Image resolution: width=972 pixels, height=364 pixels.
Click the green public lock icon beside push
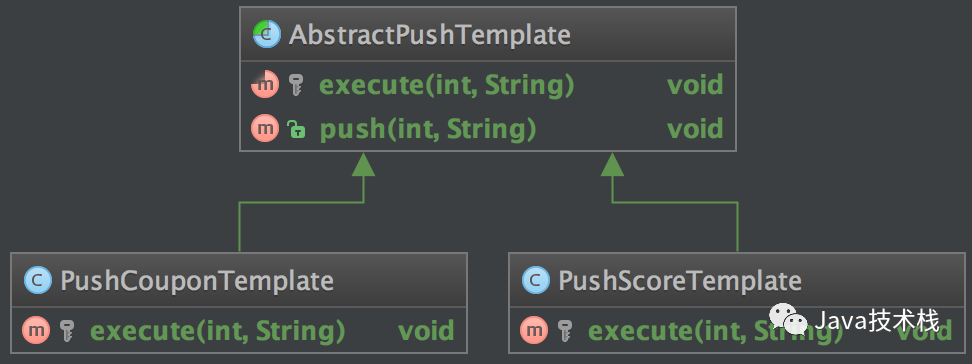[x=296, y=129]
